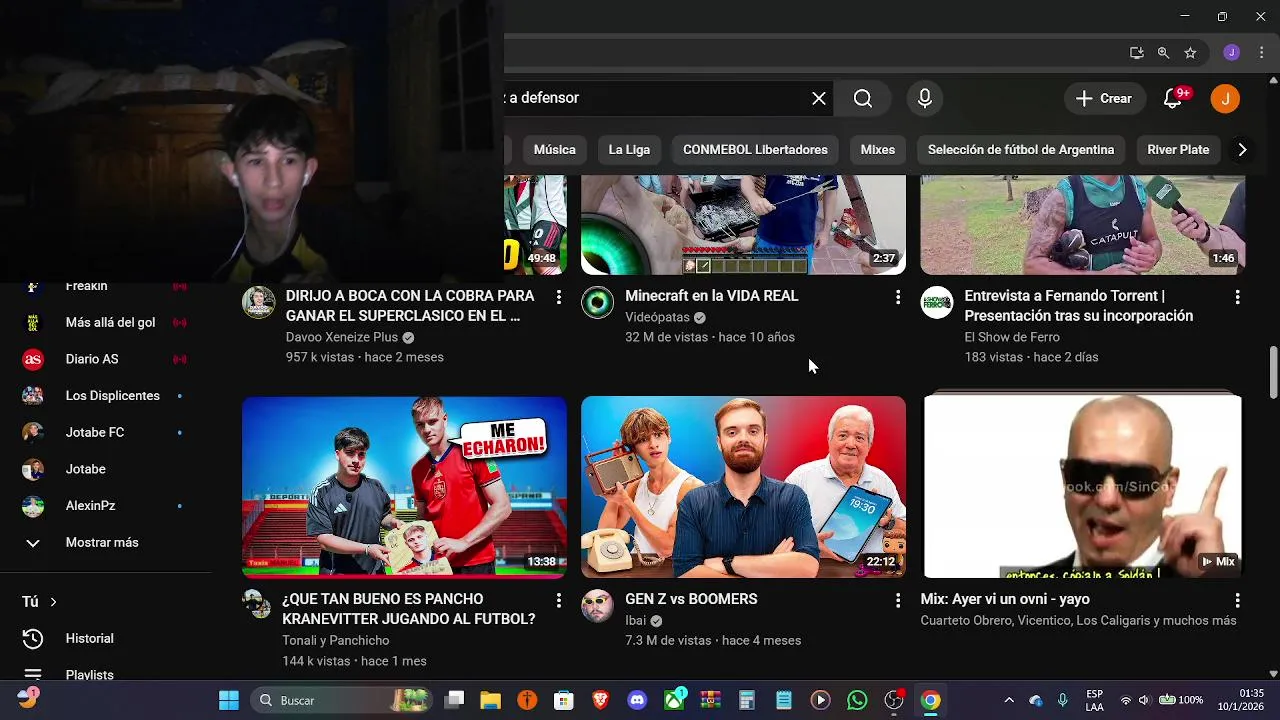Viewport: 1280px width, 720px height.
Task: Show more filter chips with right arrow
Action: pos(1242,150)
